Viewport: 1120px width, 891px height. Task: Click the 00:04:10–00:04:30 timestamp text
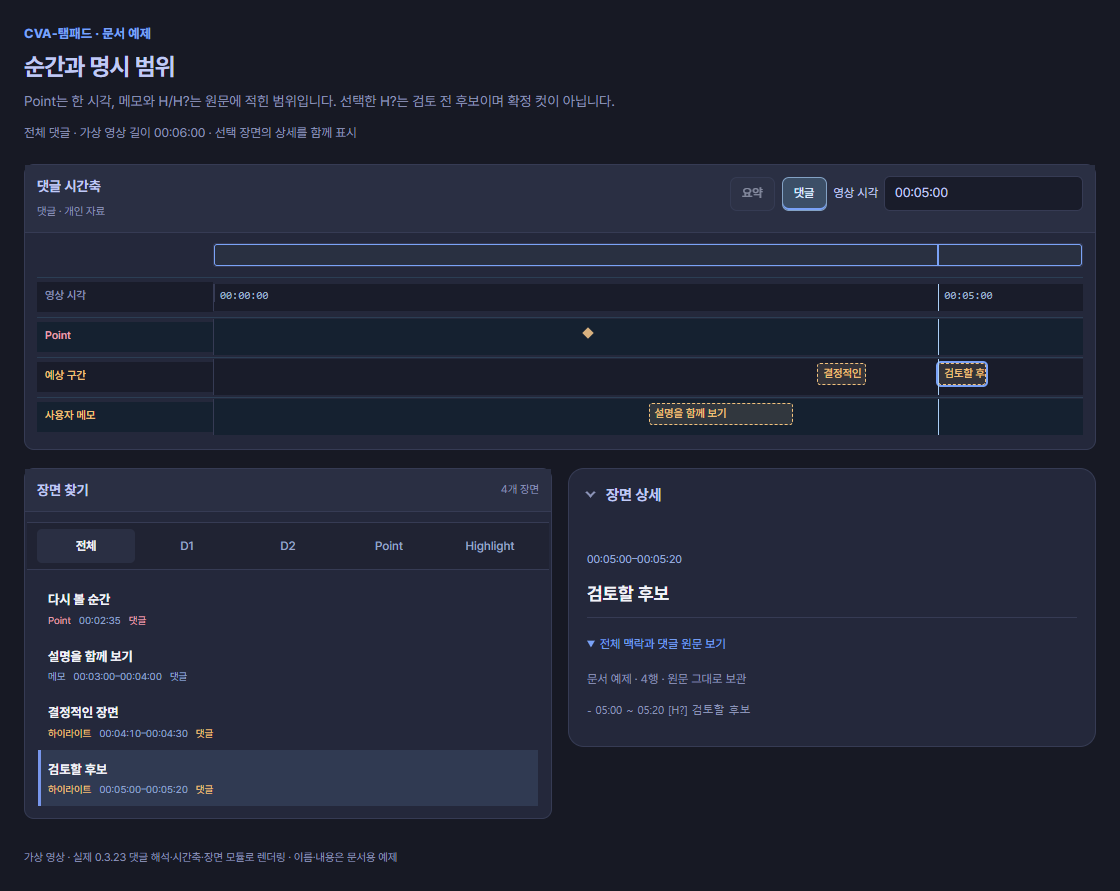(144, 734)
